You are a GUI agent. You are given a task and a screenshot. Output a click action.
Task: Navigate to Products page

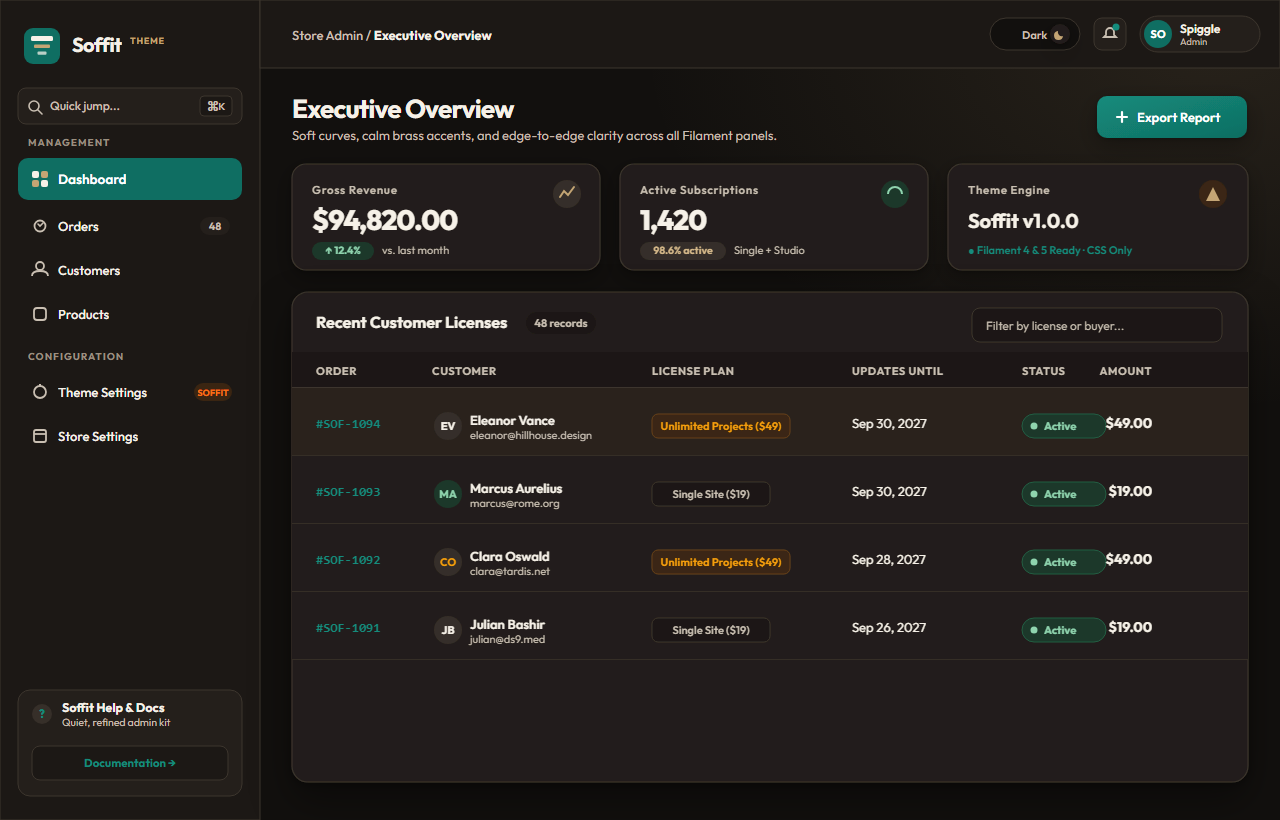130,314
